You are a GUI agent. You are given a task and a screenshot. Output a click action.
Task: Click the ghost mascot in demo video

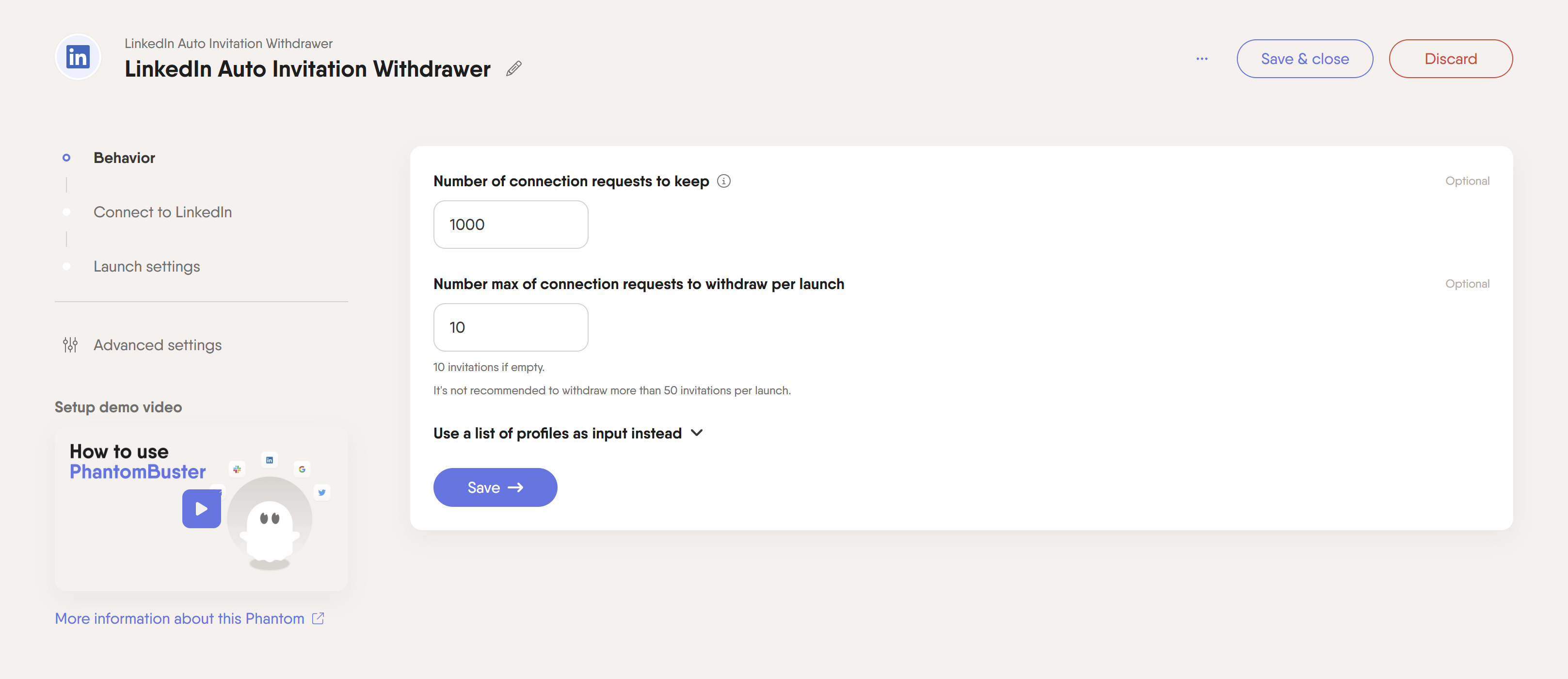[270, 529]
